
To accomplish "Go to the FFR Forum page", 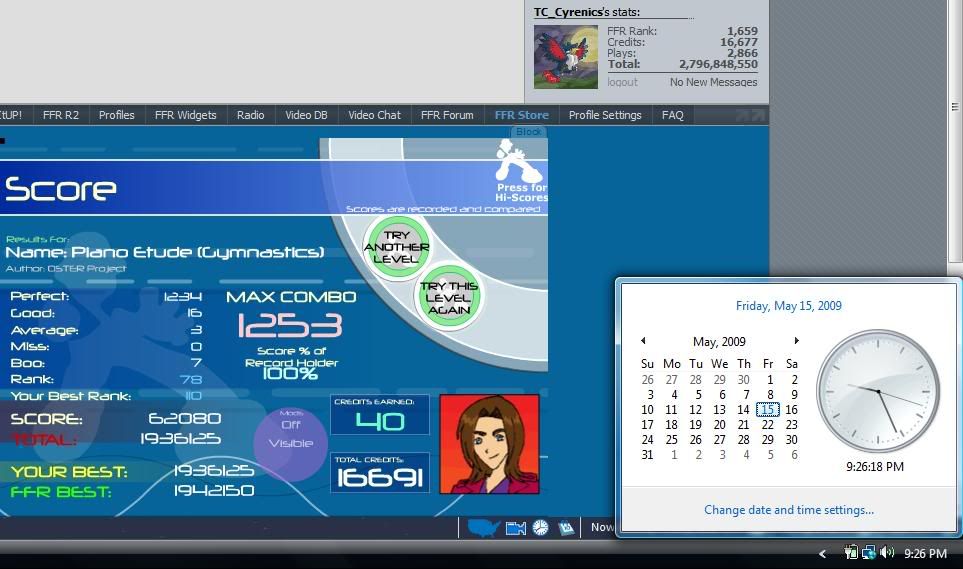I will (447, 115).
